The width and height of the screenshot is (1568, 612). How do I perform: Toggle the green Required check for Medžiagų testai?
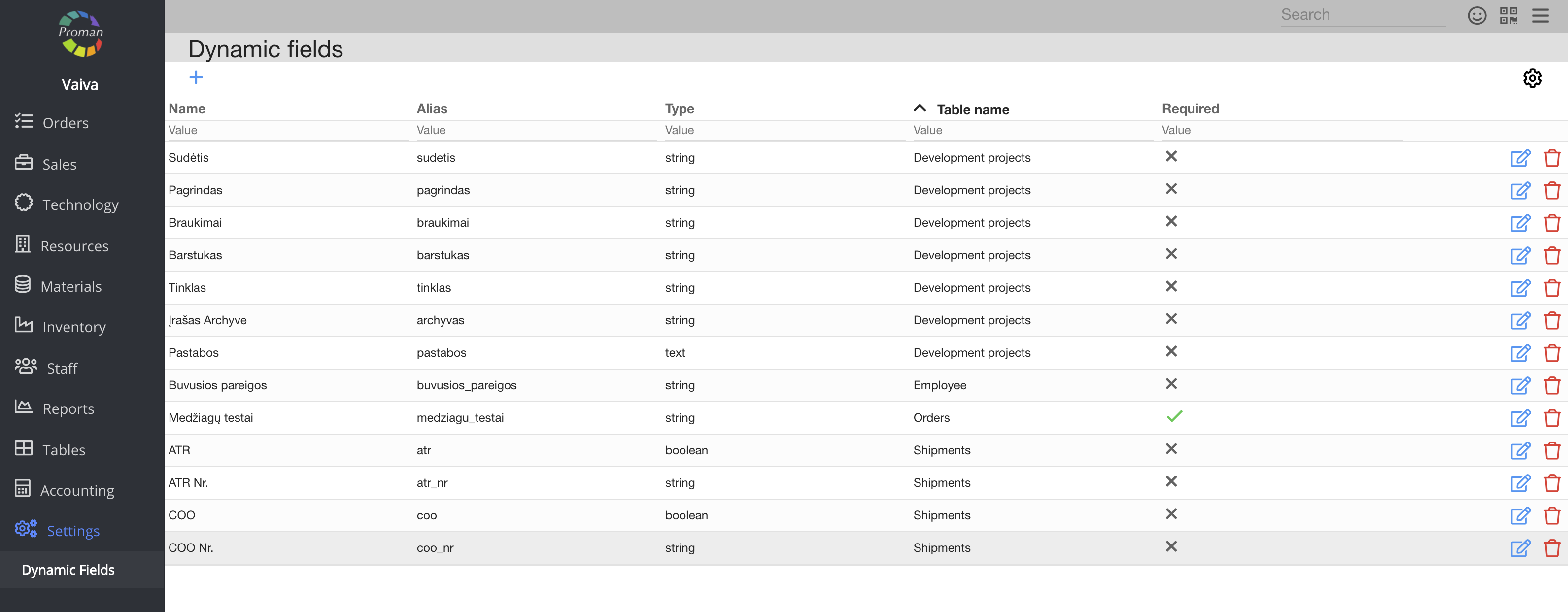click(1174, 416)
